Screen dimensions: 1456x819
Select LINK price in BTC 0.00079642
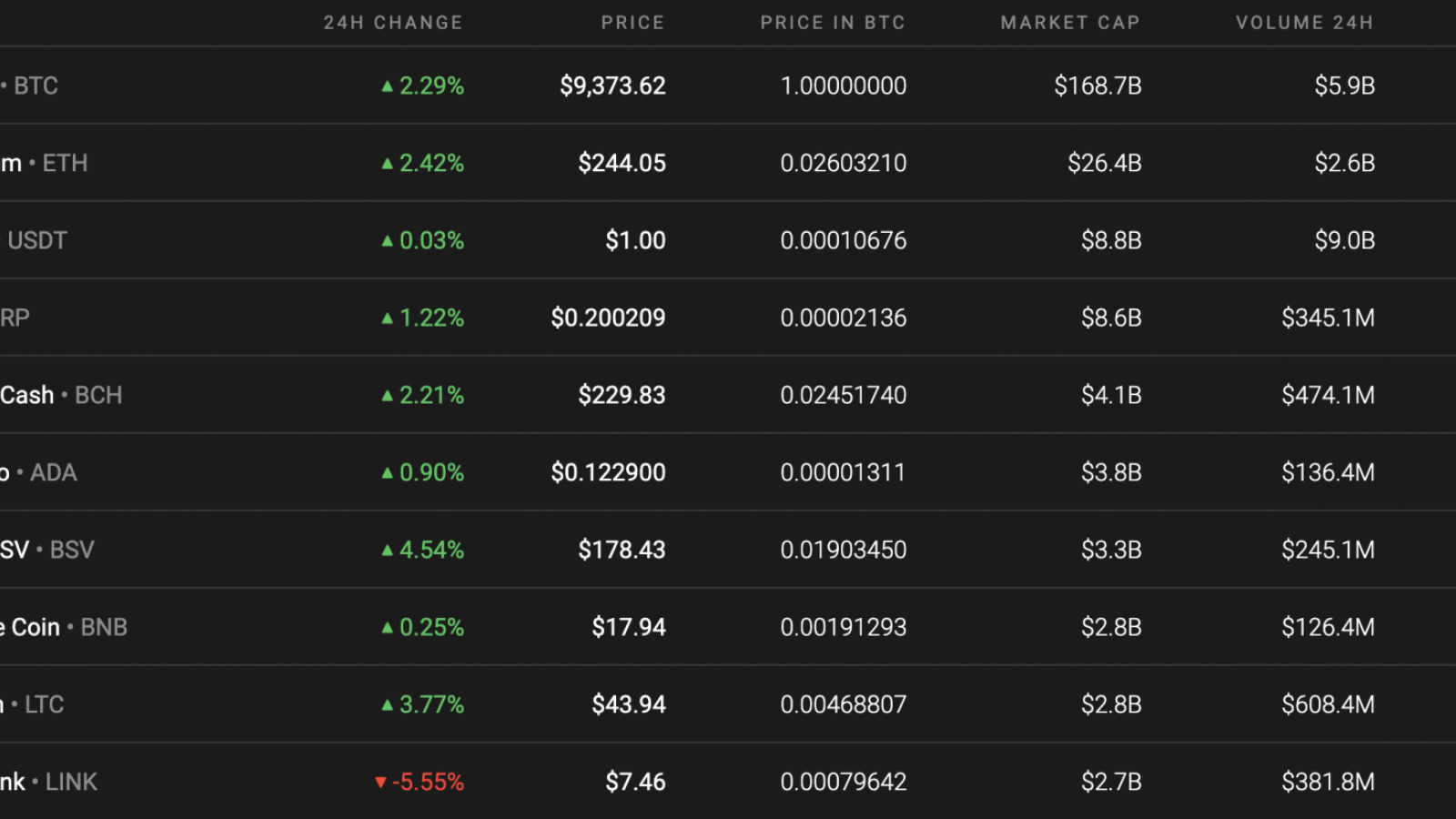point(844,782)
